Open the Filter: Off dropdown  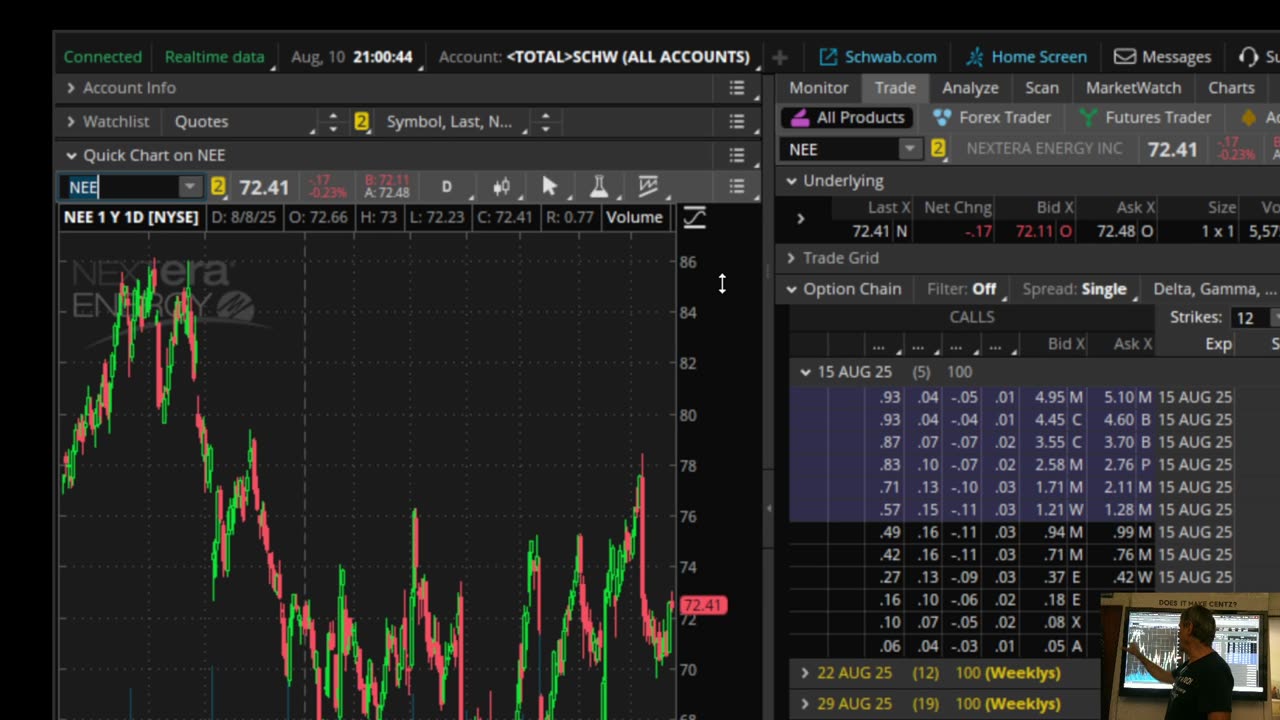[x=967, y=289]
